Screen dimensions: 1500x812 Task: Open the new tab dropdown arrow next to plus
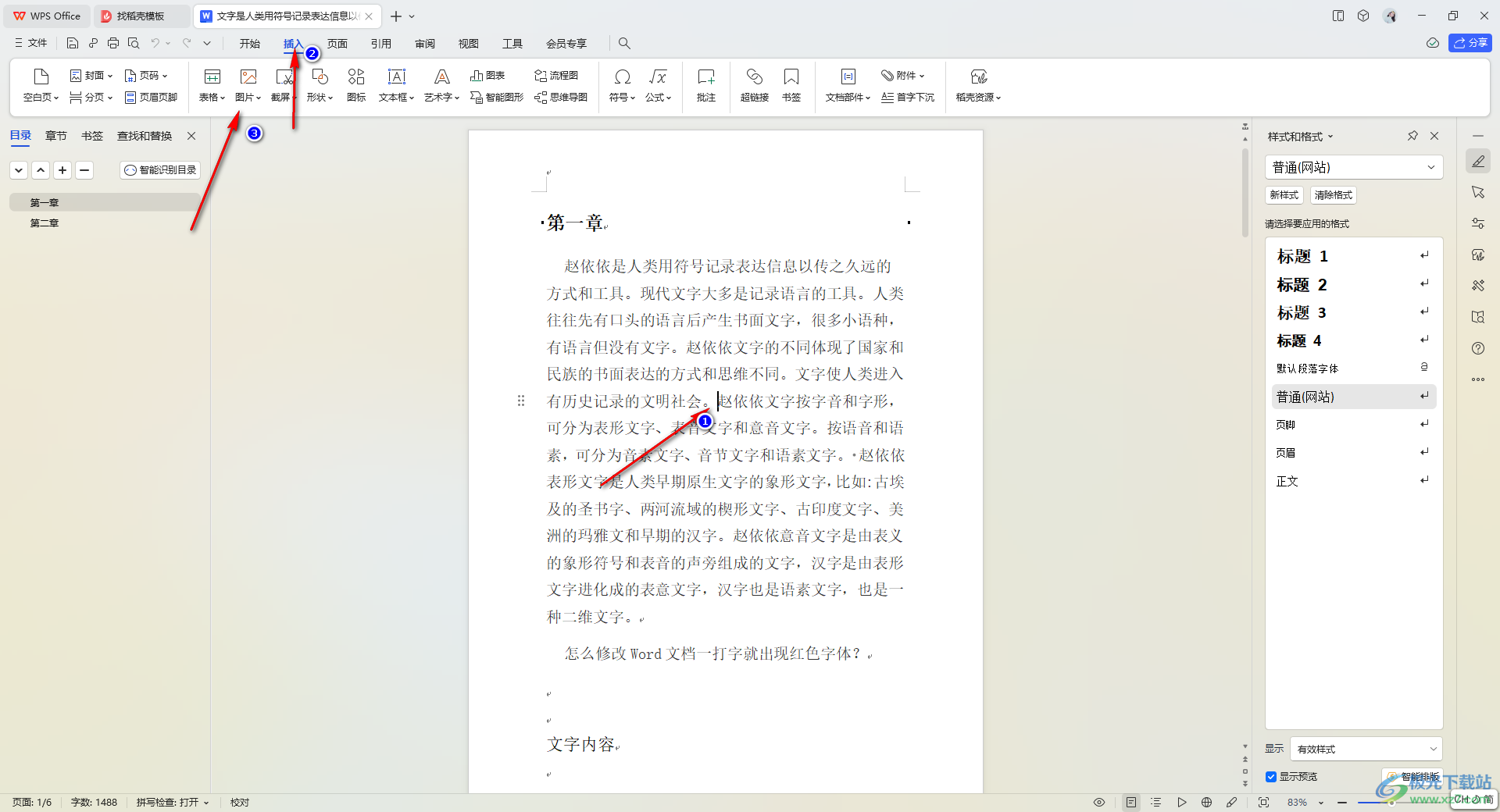pyautogui.click(x=412, y=16)
